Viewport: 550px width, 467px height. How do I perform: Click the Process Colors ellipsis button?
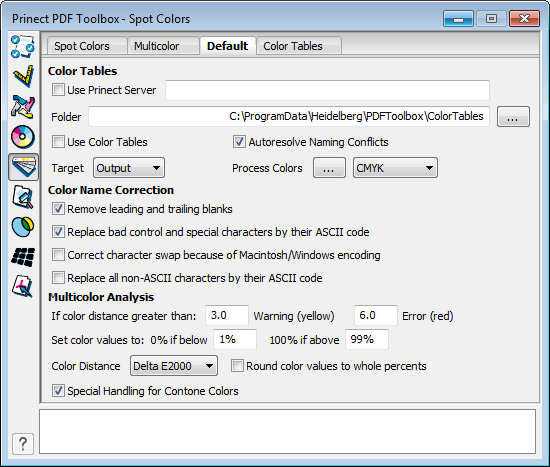(x=329, y=168)
